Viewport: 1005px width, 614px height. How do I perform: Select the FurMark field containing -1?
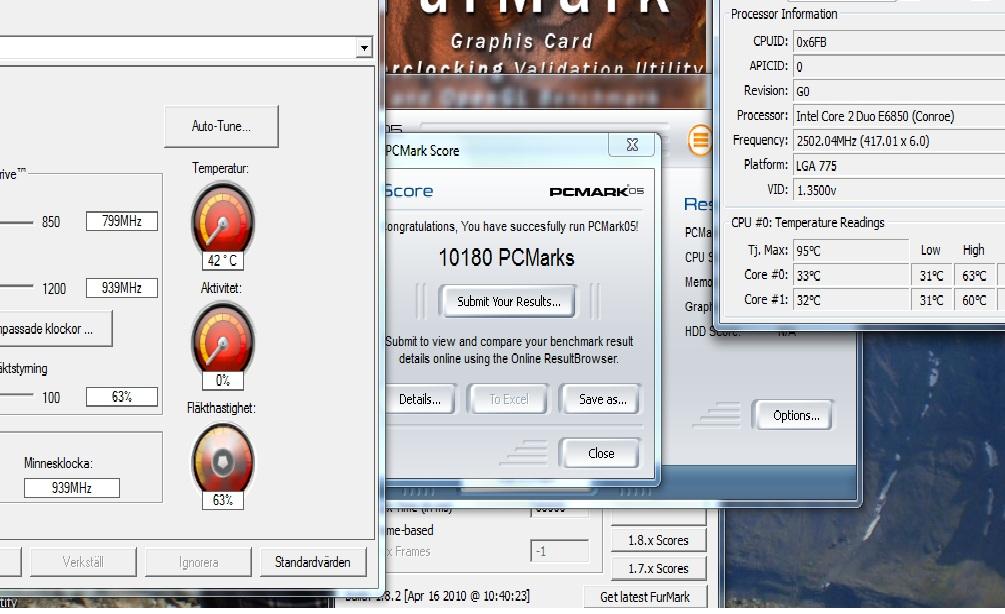(559, 551)
